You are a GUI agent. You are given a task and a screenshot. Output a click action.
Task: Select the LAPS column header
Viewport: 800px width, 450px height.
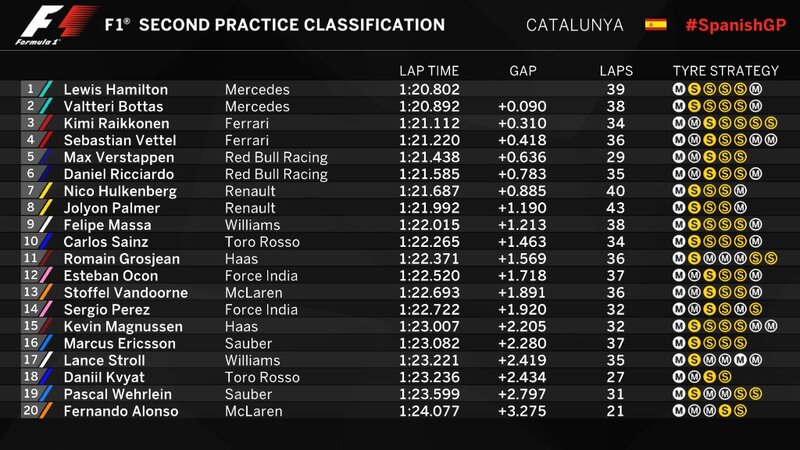pos(616,71)
